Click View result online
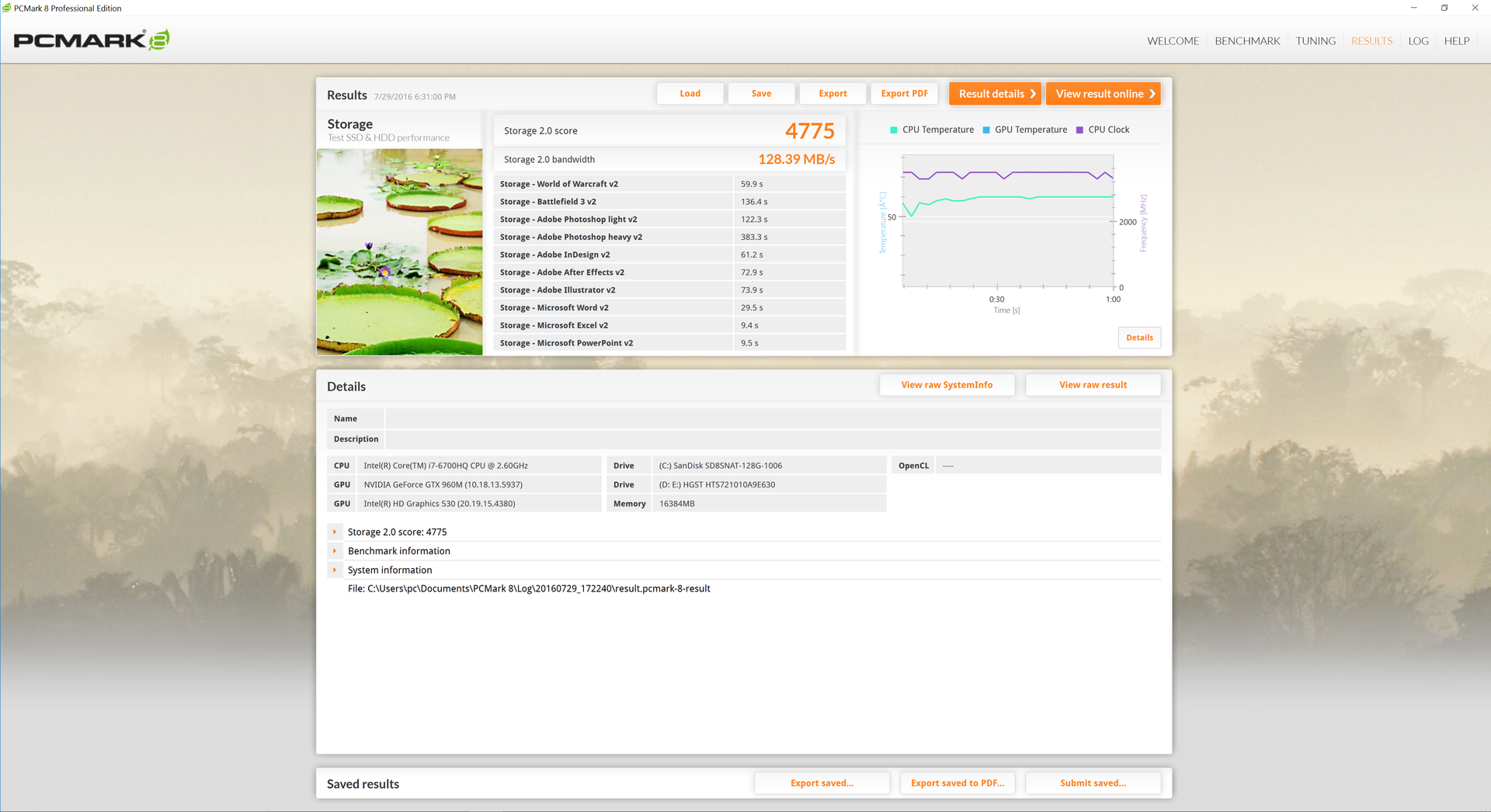Image resolution: width=1491 pixels, height=812 pixels. pyautogui.click(x=1103, y=93)
